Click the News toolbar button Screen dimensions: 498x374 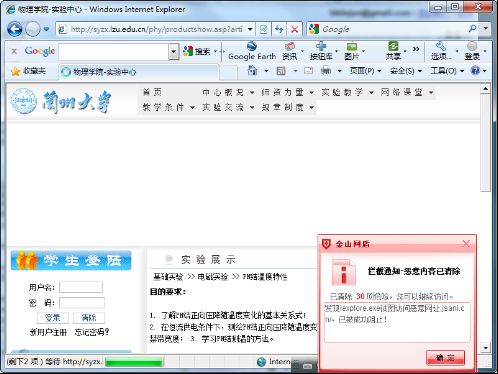click(289, 51)
